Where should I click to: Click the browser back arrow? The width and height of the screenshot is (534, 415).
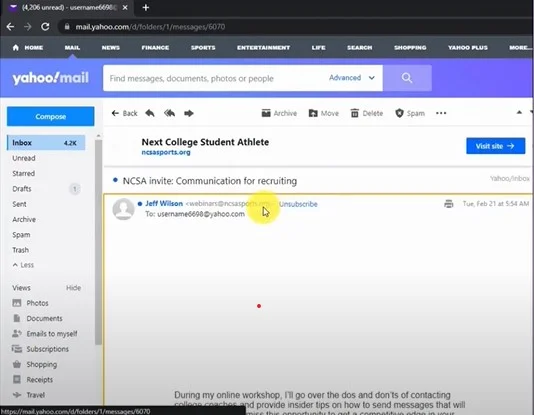[x=10, y=27]
